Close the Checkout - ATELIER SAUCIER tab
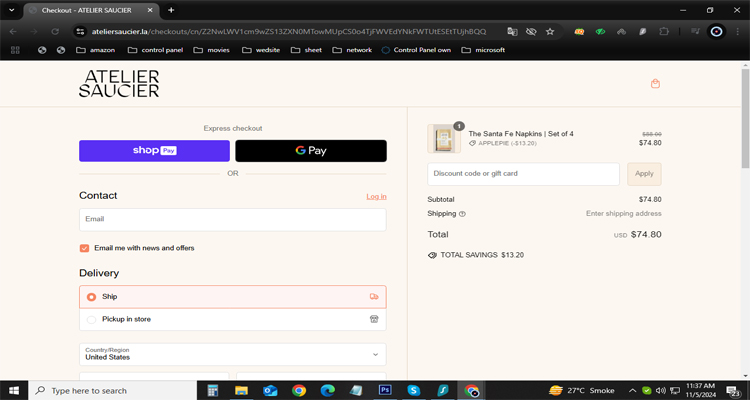 (150, 10)
